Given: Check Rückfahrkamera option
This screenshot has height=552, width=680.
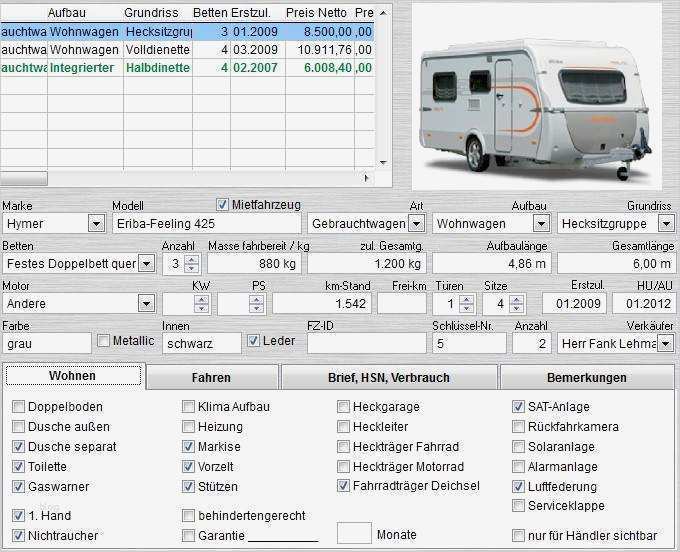Looking at the screenshot, I should 518,427.
